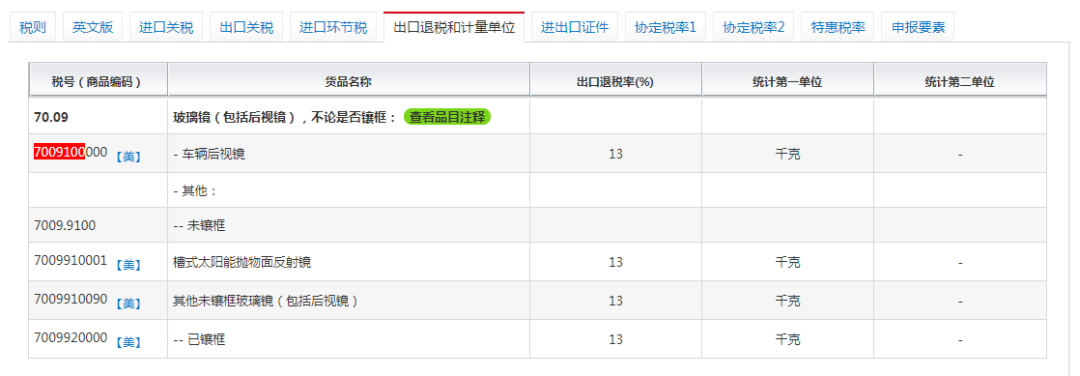The width and height of the screenshot is (1080, 376).
Task: Select the 出口关税 tab
Action: 246,28
